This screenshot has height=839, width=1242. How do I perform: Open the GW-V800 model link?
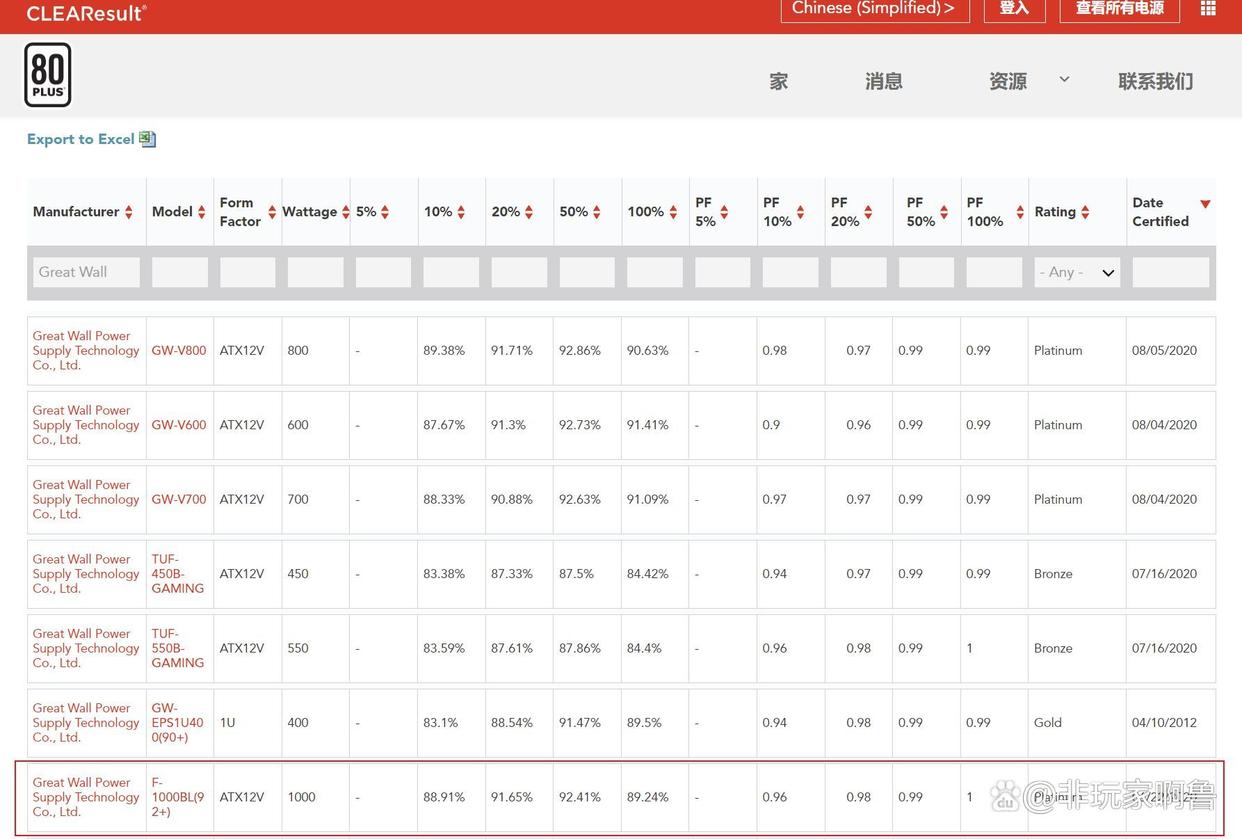point(179,351)
